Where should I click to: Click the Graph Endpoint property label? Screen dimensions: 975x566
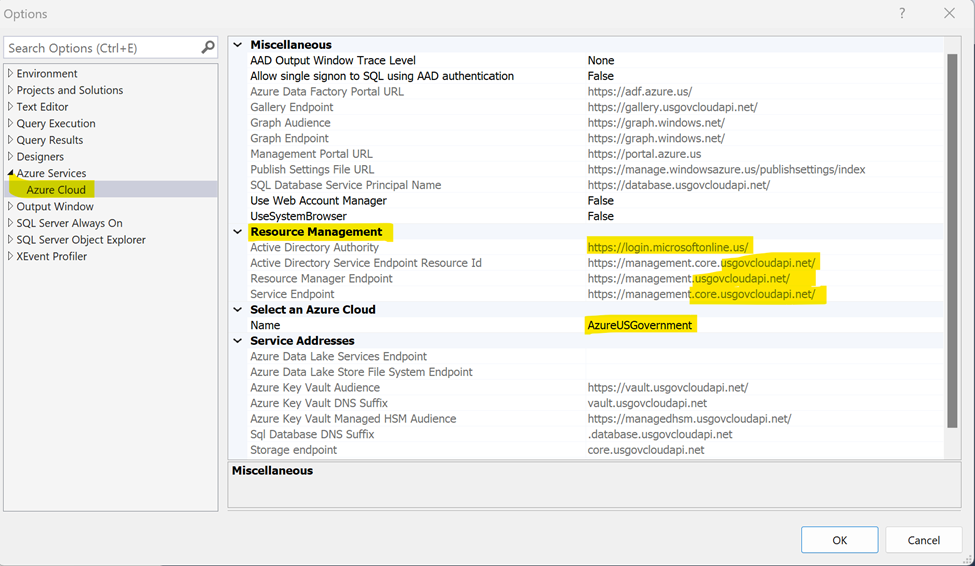[289, 138]
